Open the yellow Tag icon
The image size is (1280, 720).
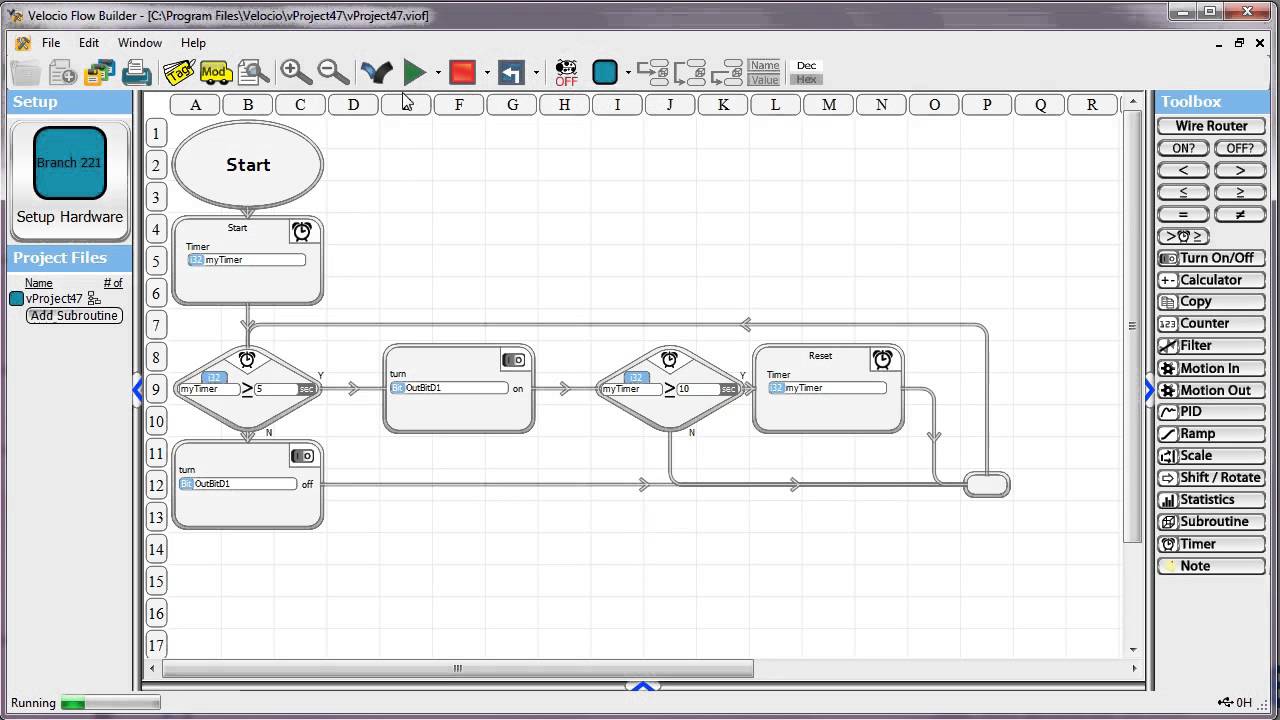(x=178, y=72)
